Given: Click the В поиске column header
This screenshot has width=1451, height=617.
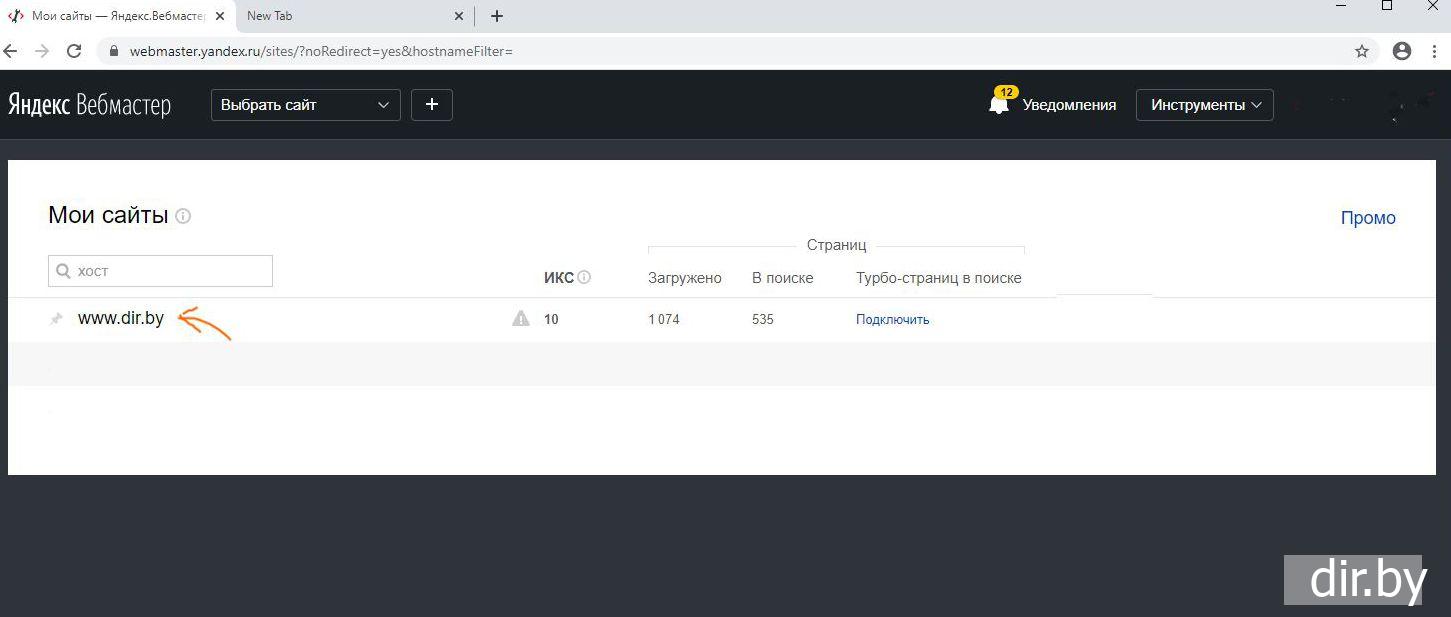Looking at the screenshot, I should 782,278.
